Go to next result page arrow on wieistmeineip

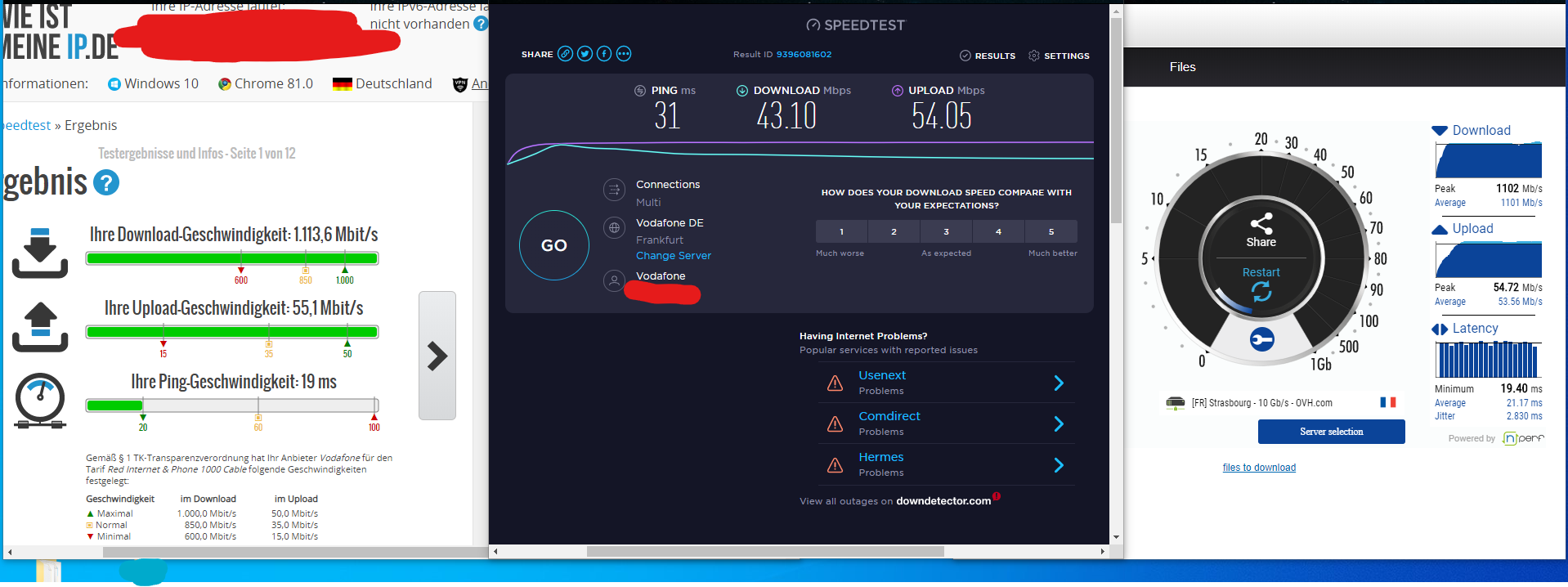[x=437, y=356]
